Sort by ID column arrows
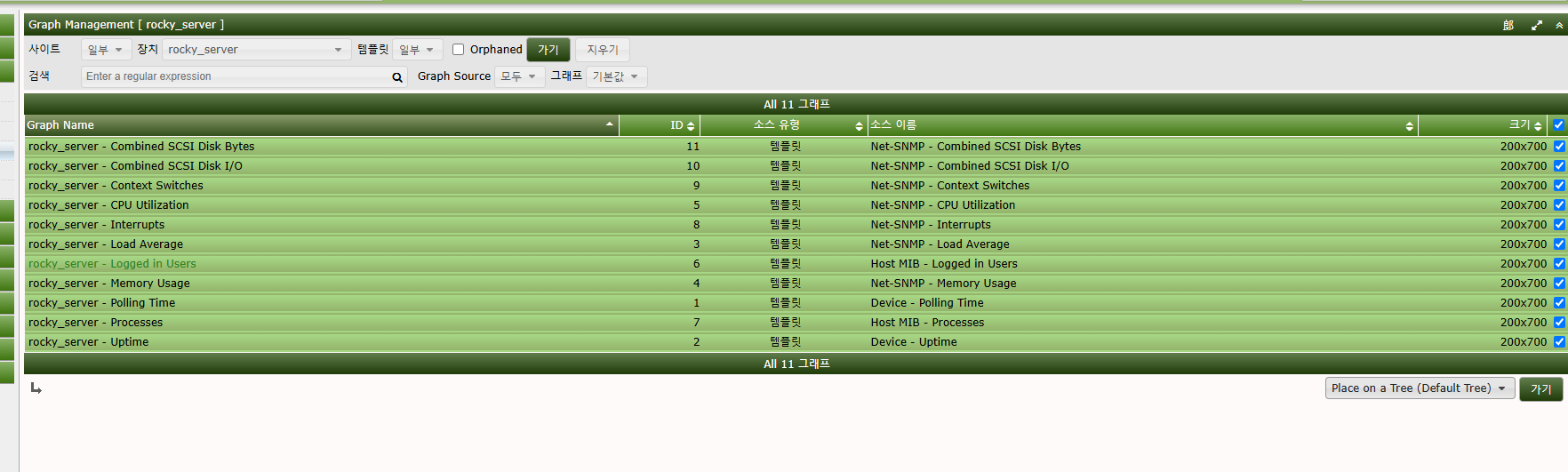The height and width of the screenshot is (472, 1568). point(691,126)
